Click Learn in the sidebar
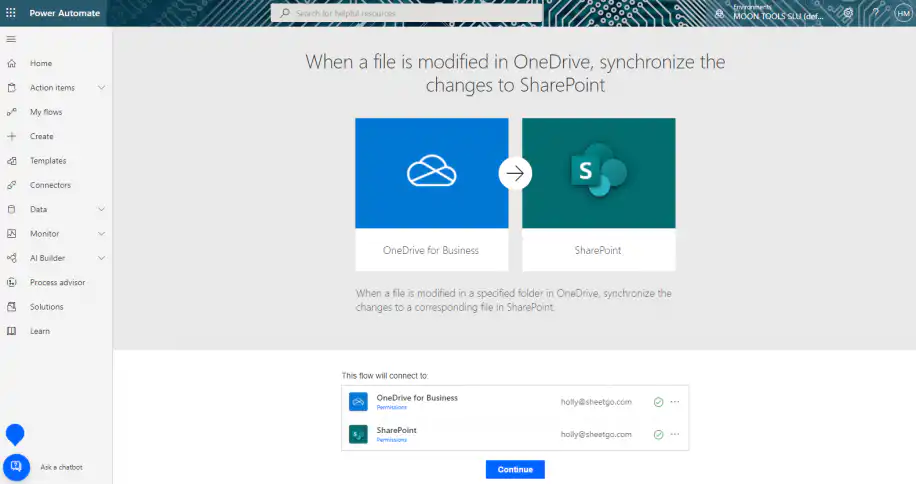 (x=40, y=331)
